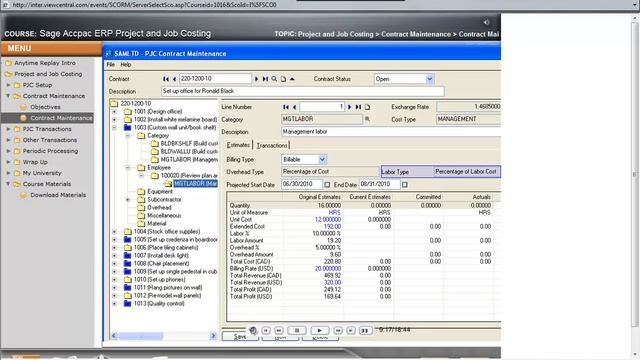Screen dimensions: 640x360
Task: Go to next contract record arrow
Action: 256,79
